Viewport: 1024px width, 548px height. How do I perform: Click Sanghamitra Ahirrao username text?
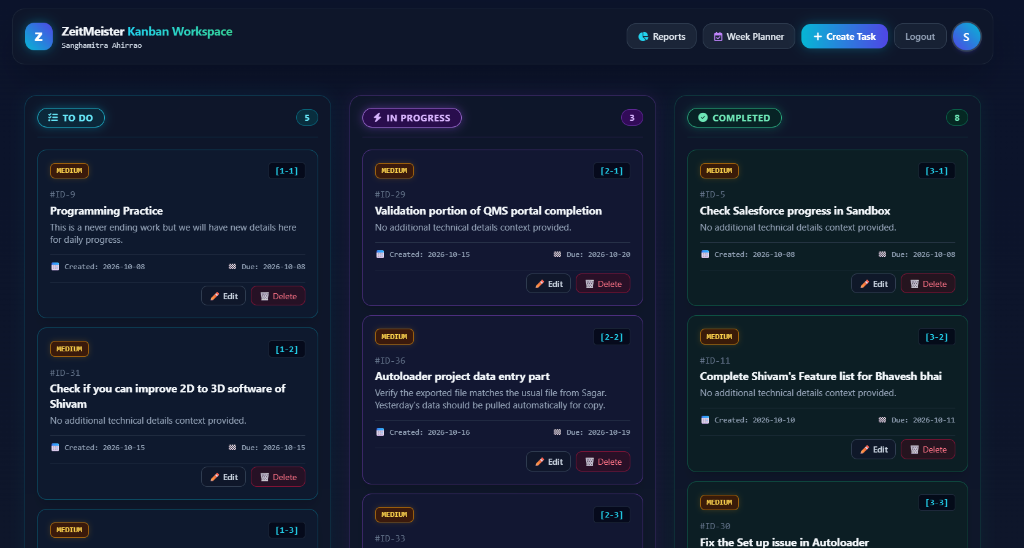coord(101,46)
